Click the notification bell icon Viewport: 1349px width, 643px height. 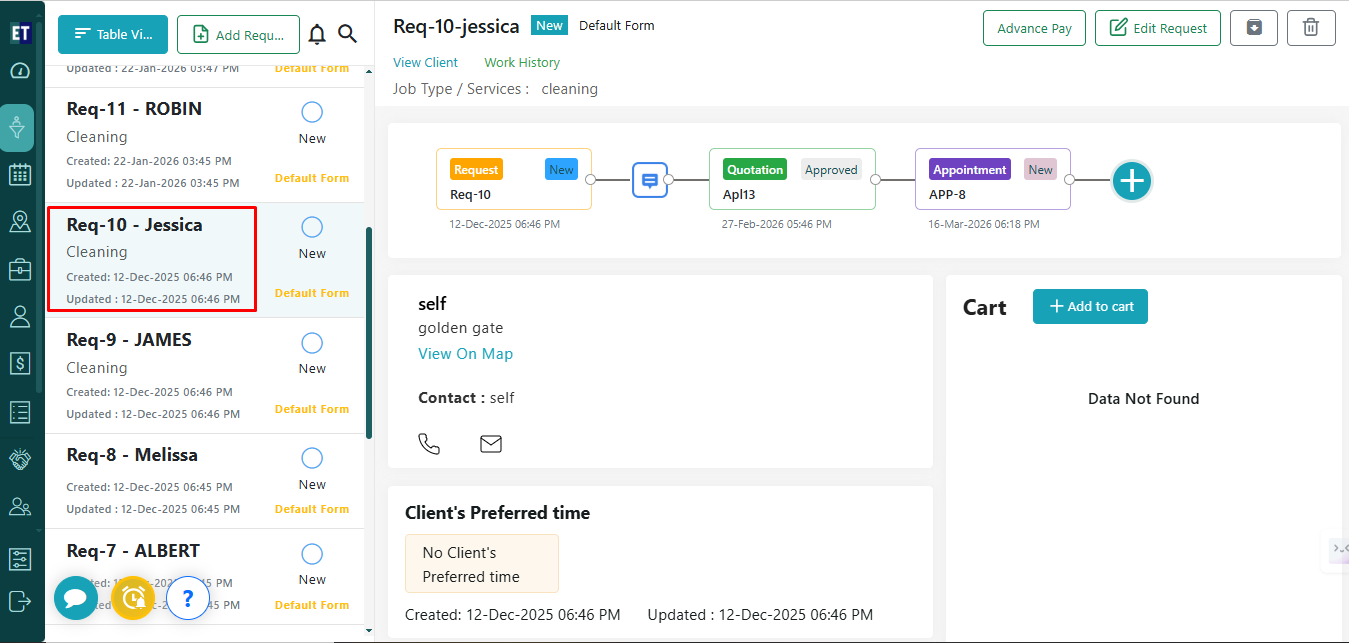317,34
